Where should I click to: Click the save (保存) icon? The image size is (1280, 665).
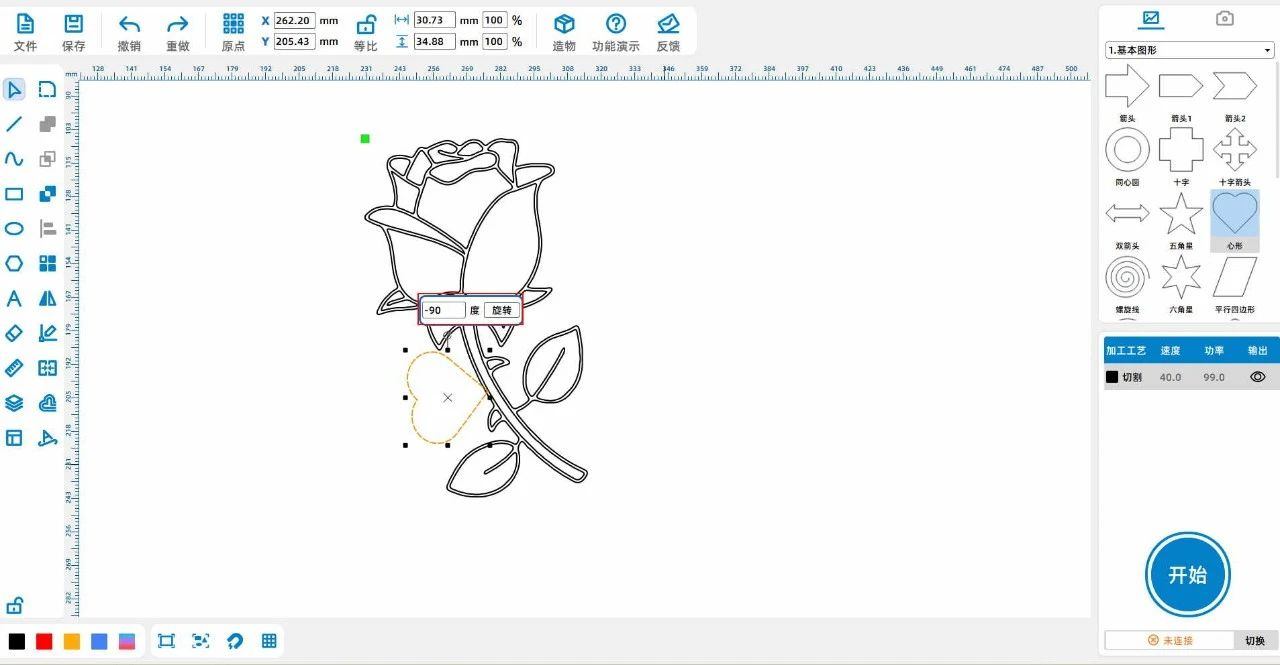click(x=73, y=25)
